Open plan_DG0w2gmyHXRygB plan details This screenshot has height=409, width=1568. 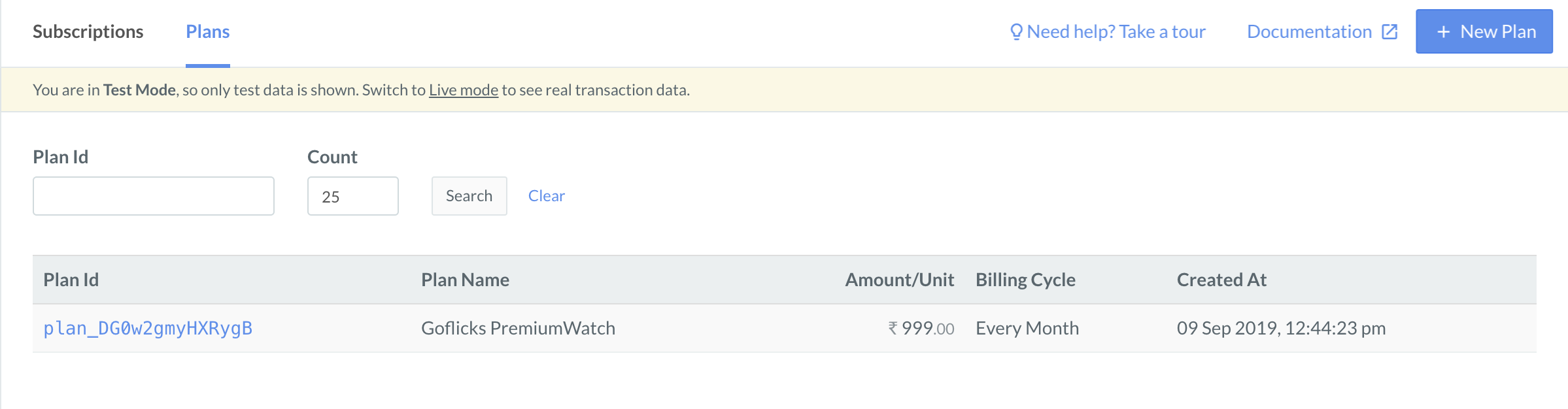(x=148, y=328)
